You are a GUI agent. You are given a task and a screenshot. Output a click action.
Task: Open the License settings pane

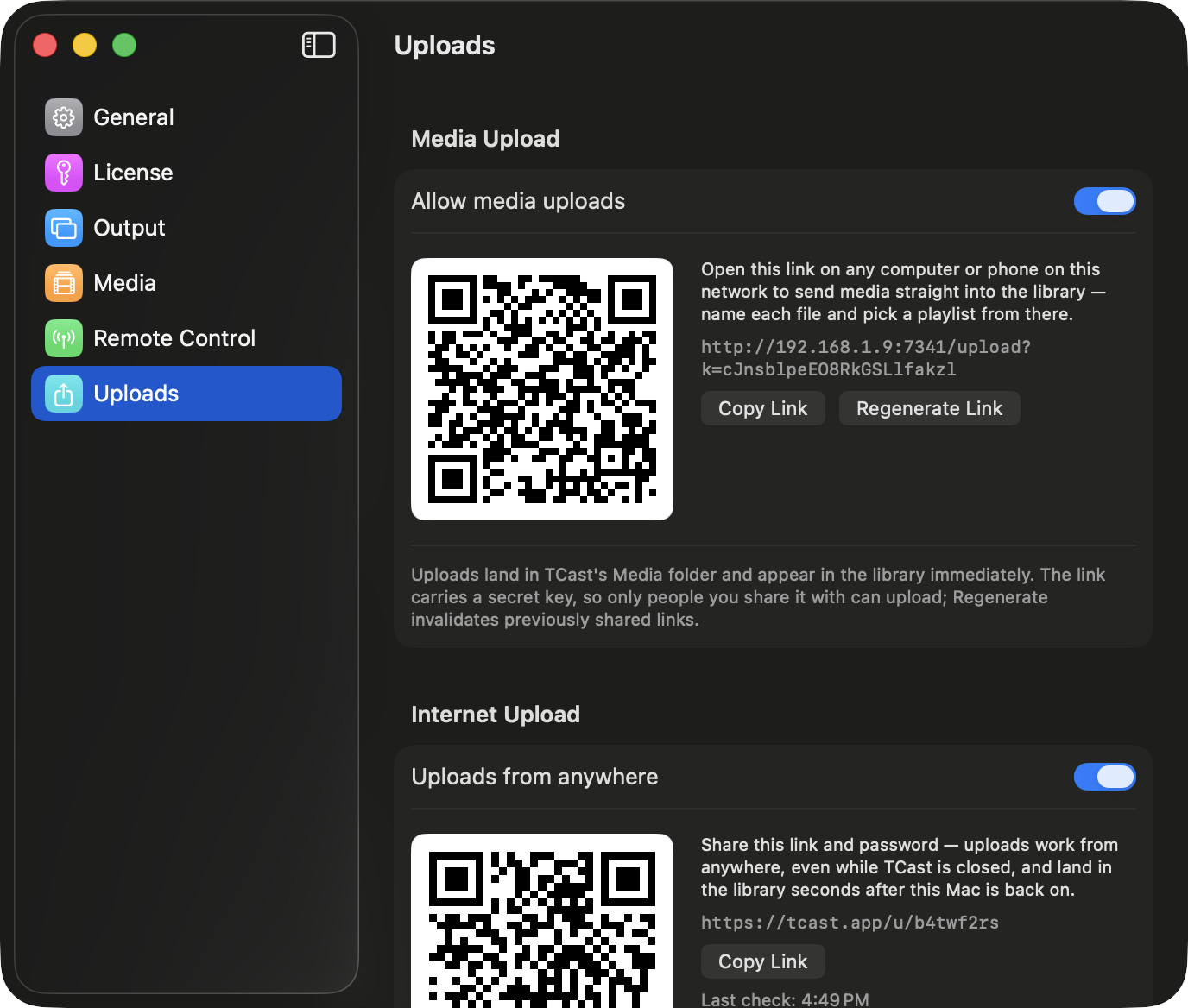point(186,173)
